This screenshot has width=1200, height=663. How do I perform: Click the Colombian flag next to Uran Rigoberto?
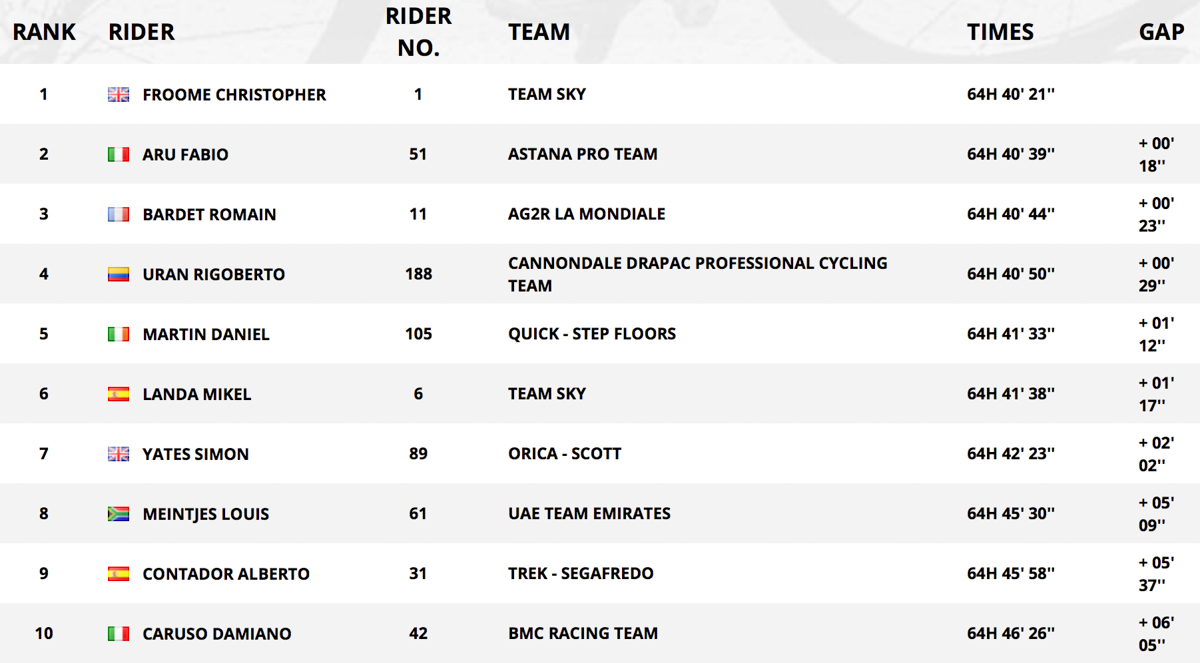click(x=118, y=275)
